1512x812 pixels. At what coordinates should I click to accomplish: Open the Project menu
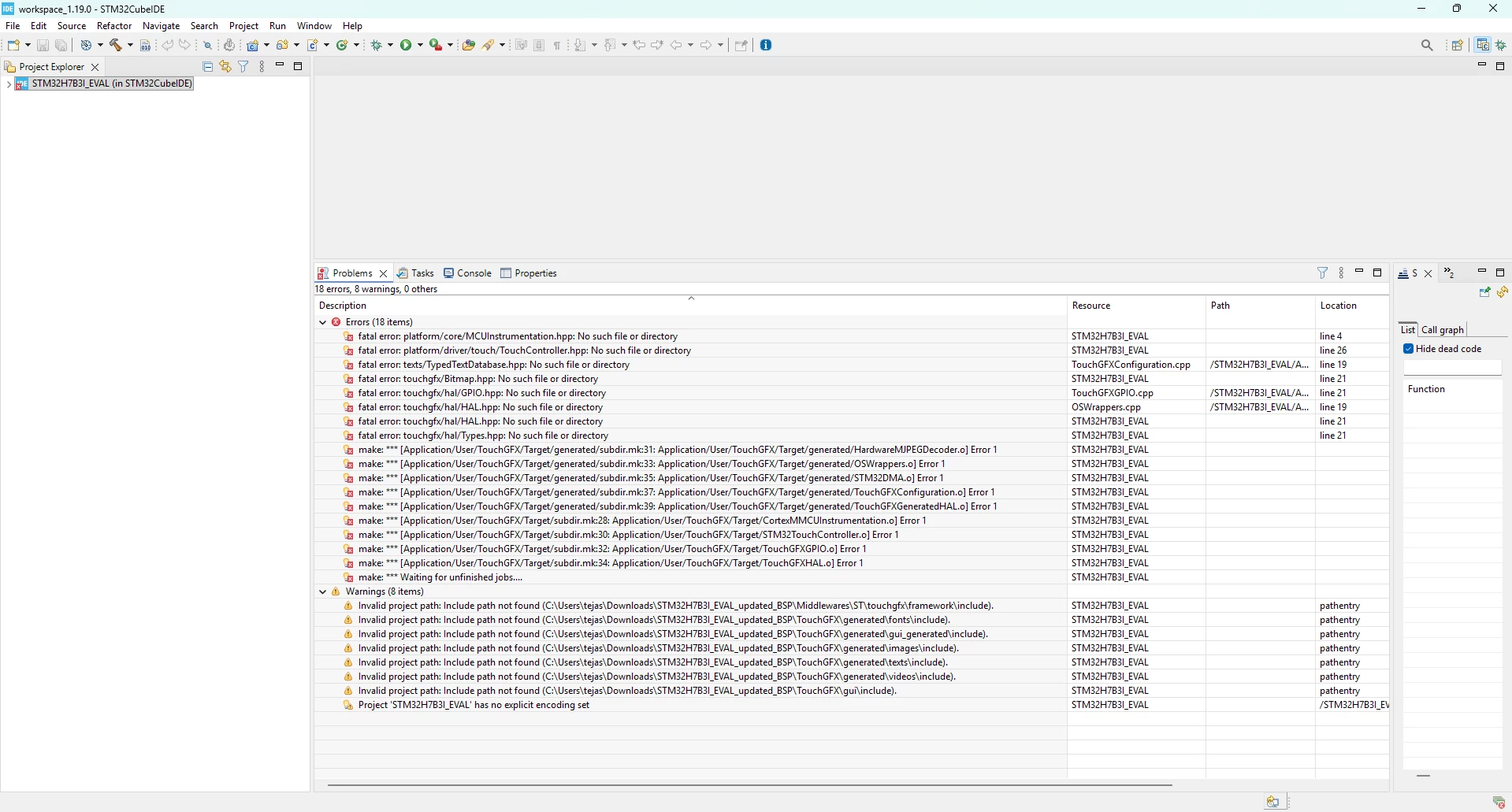tap(243, 26)
